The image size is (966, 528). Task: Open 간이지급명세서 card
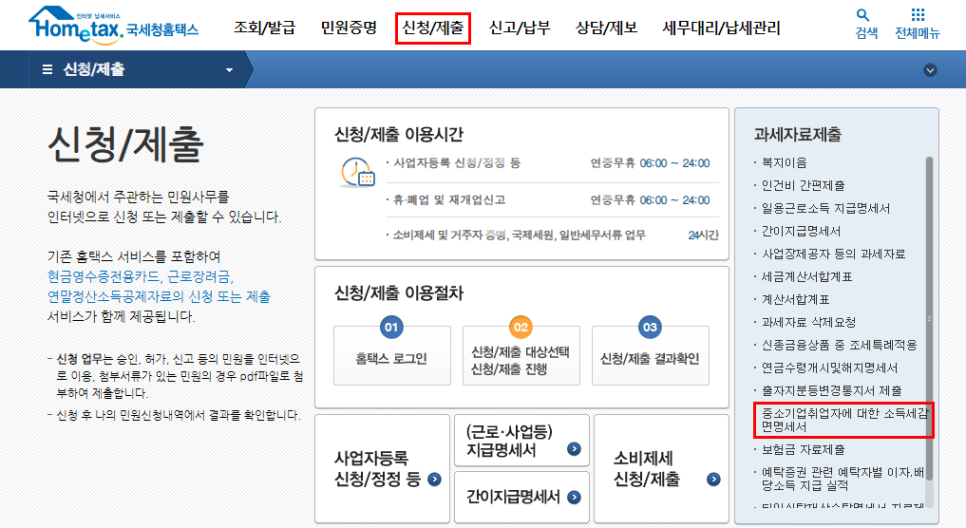point(522,497)
